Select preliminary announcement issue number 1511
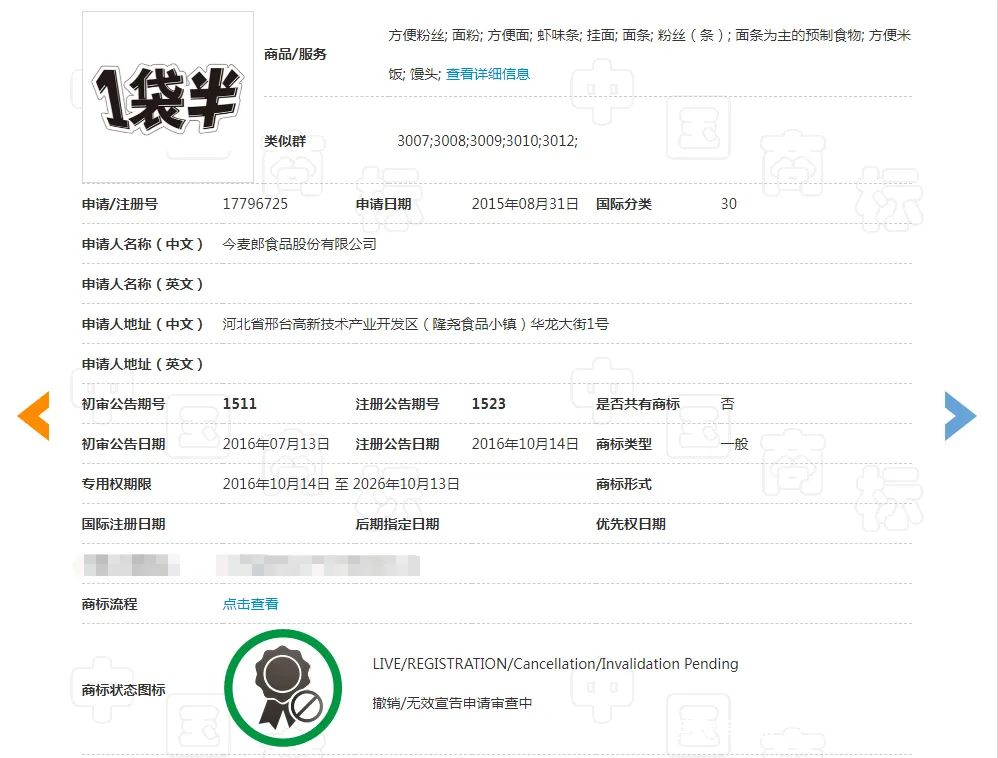Viewport: 998px width, 758px height. [239, 404]
